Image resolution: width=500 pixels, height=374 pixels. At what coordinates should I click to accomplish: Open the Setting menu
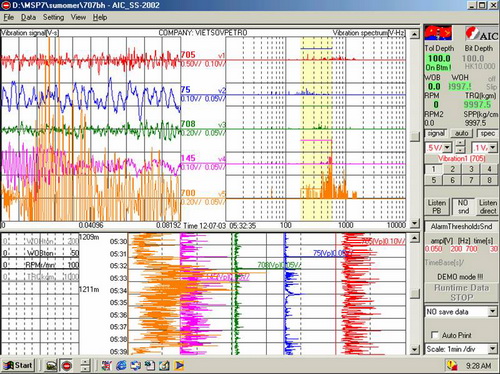53,17
